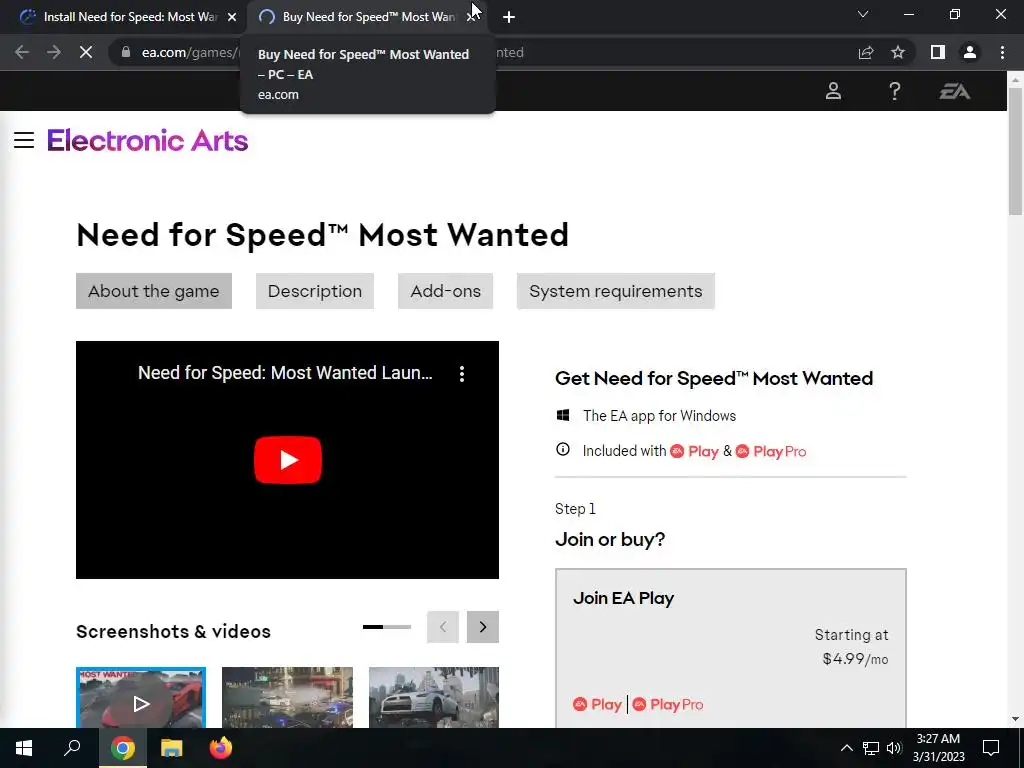Open Windows taskbar search

72,748
